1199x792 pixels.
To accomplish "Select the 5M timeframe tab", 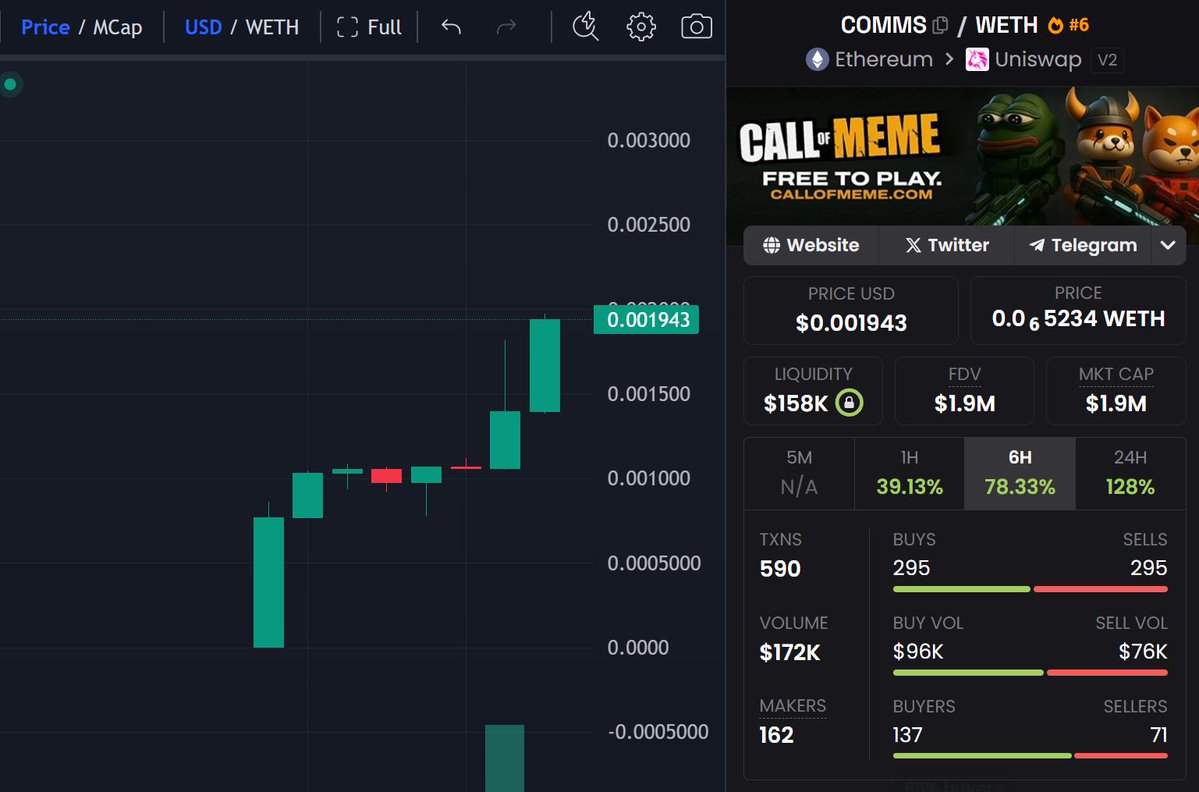I will [799, 473].
